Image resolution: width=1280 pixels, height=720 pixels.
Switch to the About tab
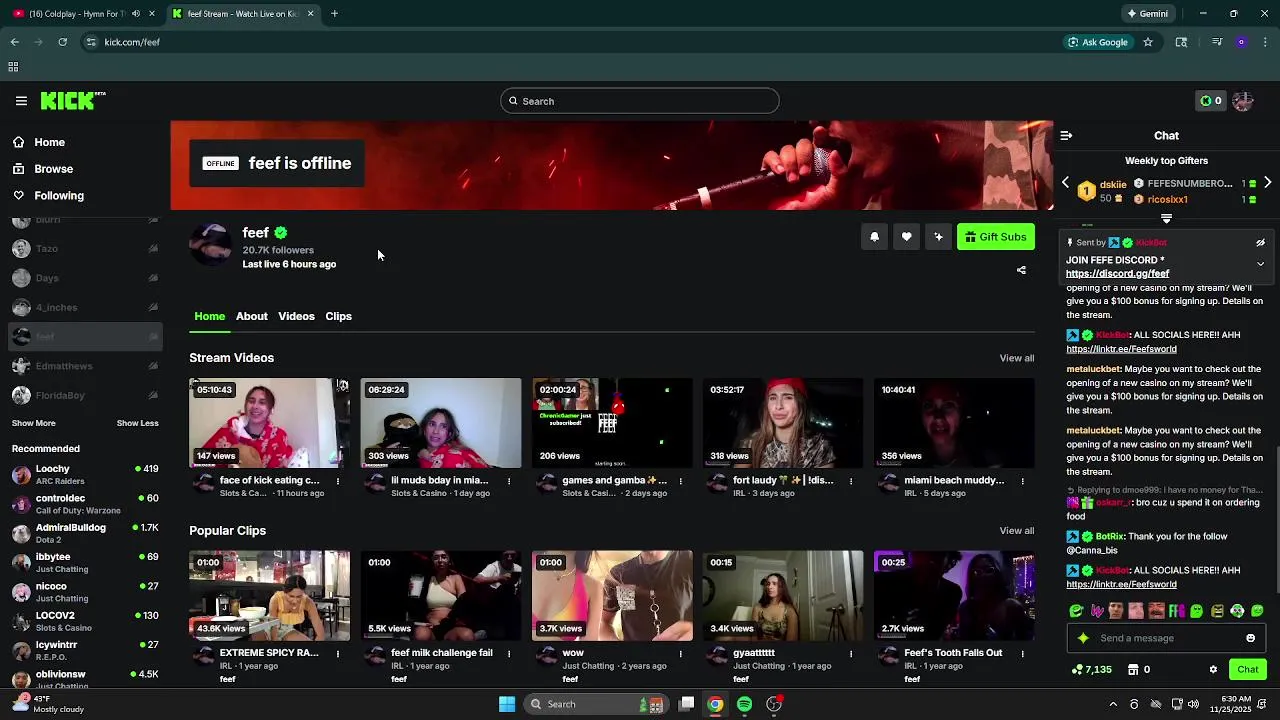[x=251, y=316]
